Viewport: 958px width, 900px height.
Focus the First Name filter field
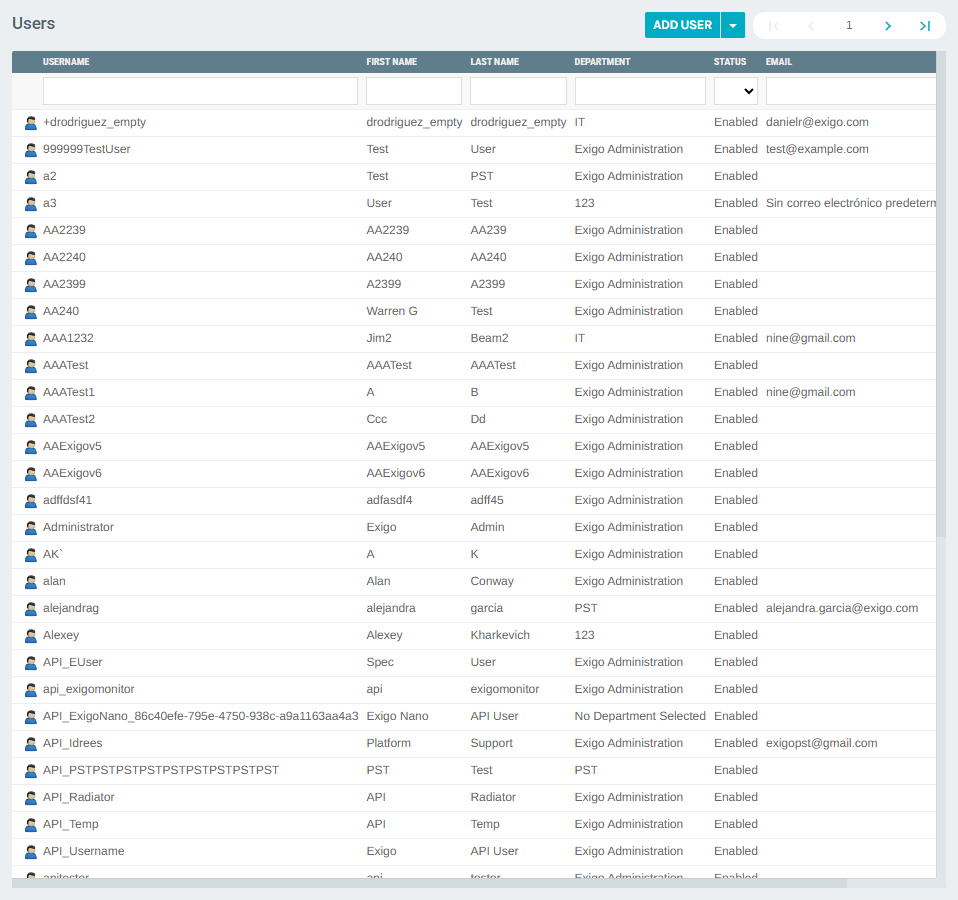(x=414, y=91)
